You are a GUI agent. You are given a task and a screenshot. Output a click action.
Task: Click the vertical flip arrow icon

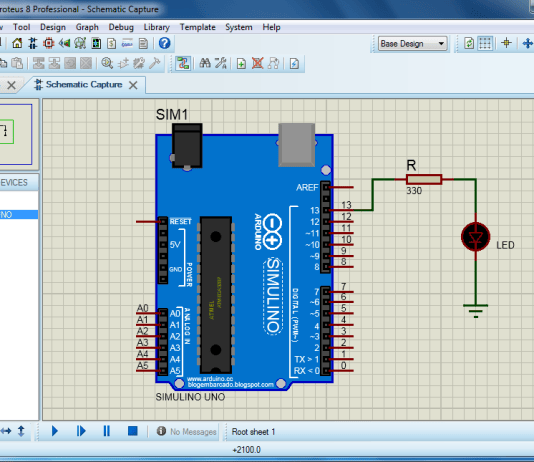(21, 431)
